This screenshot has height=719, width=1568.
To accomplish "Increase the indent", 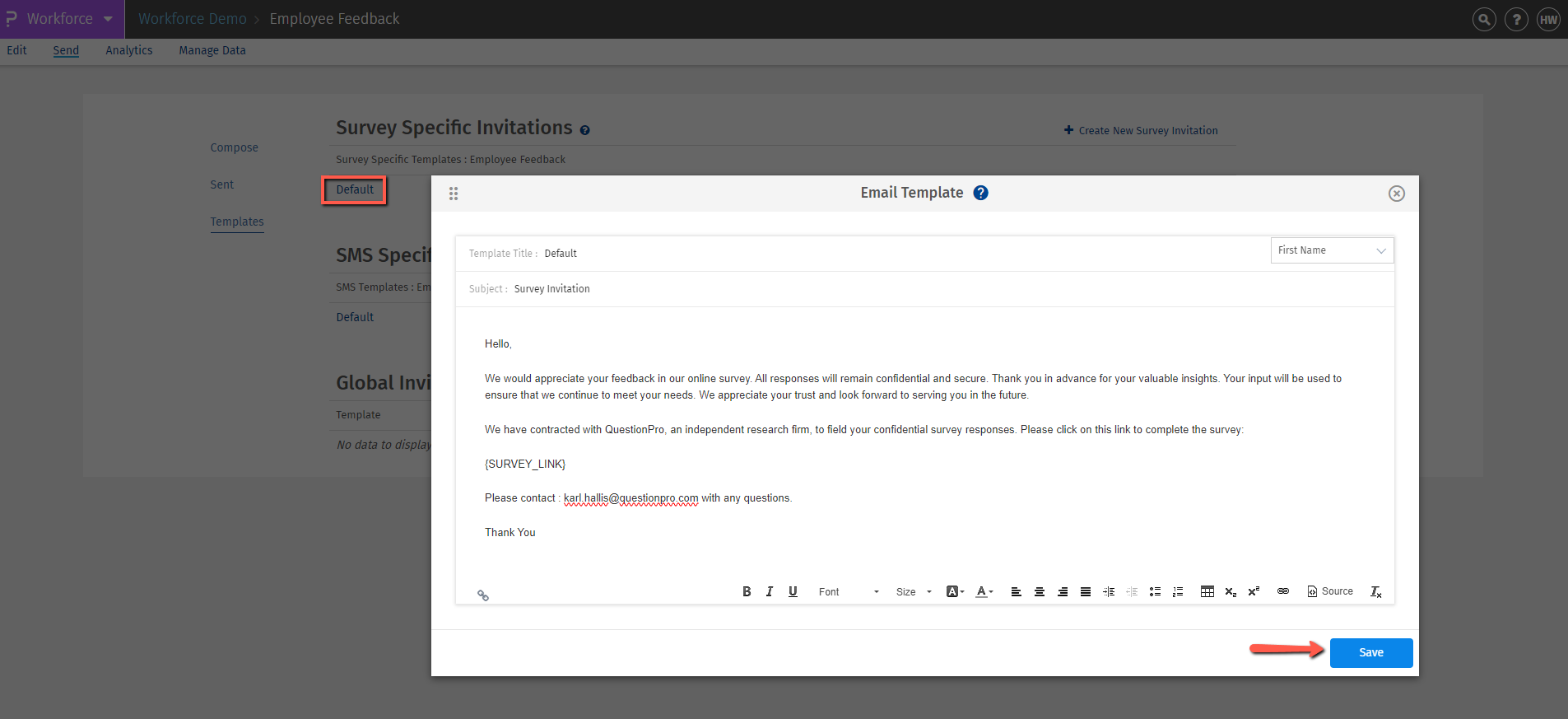I will click(x=1109, y=591).
